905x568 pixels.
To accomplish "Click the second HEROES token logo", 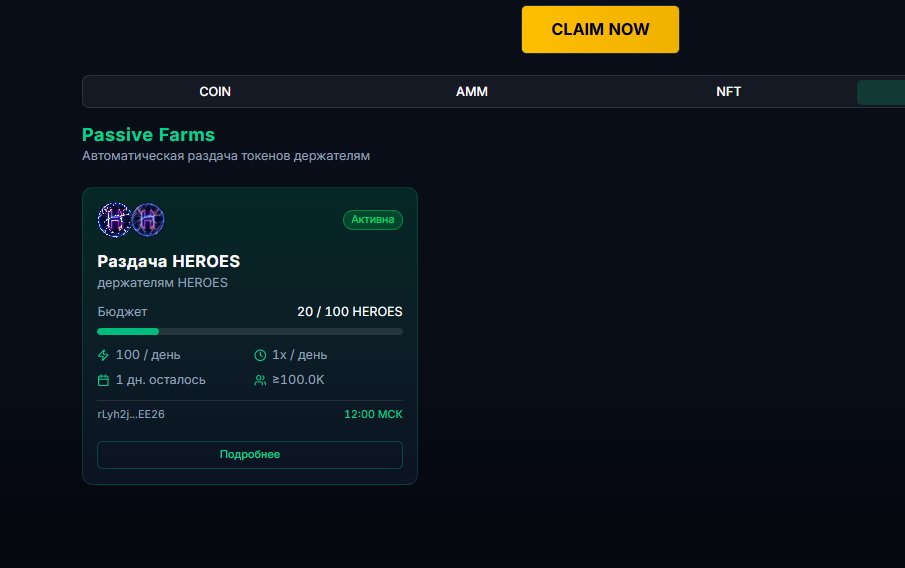I will [x=148, y=220].
